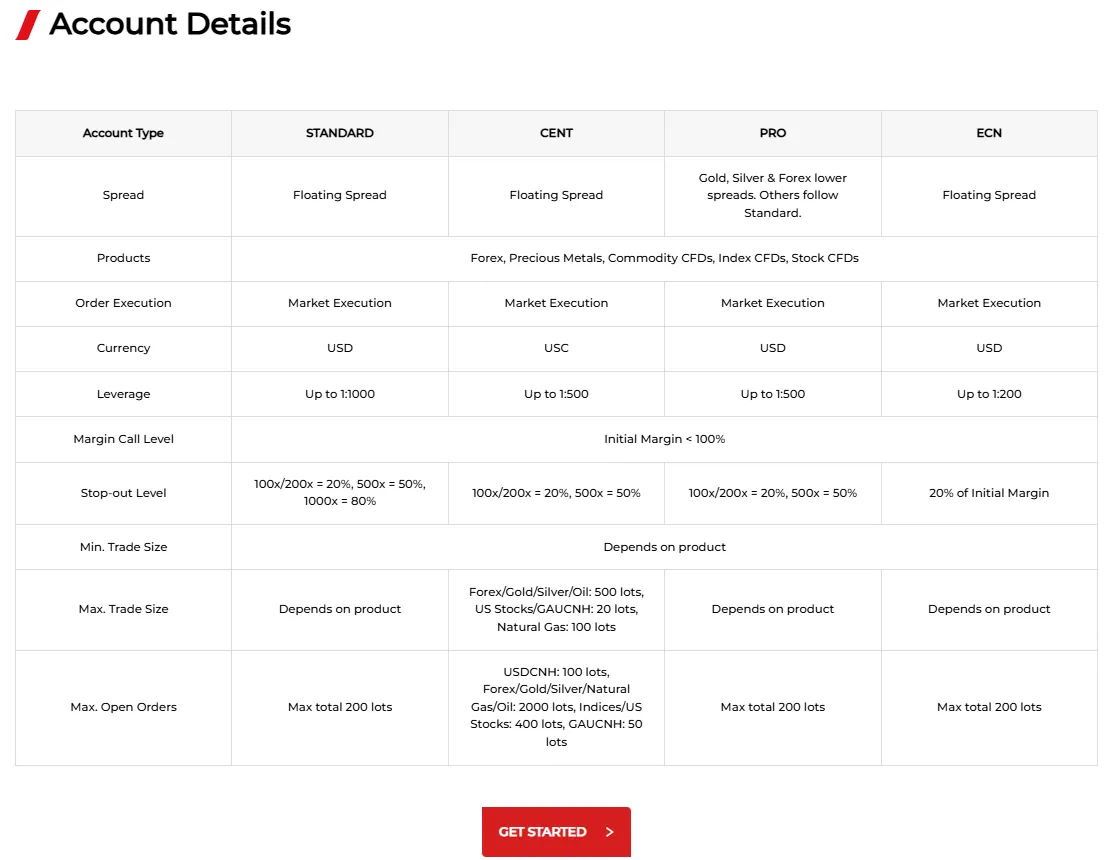Select the ECN column header
The height and width of the screenshot is (860, 1113).
pos(989,133)
